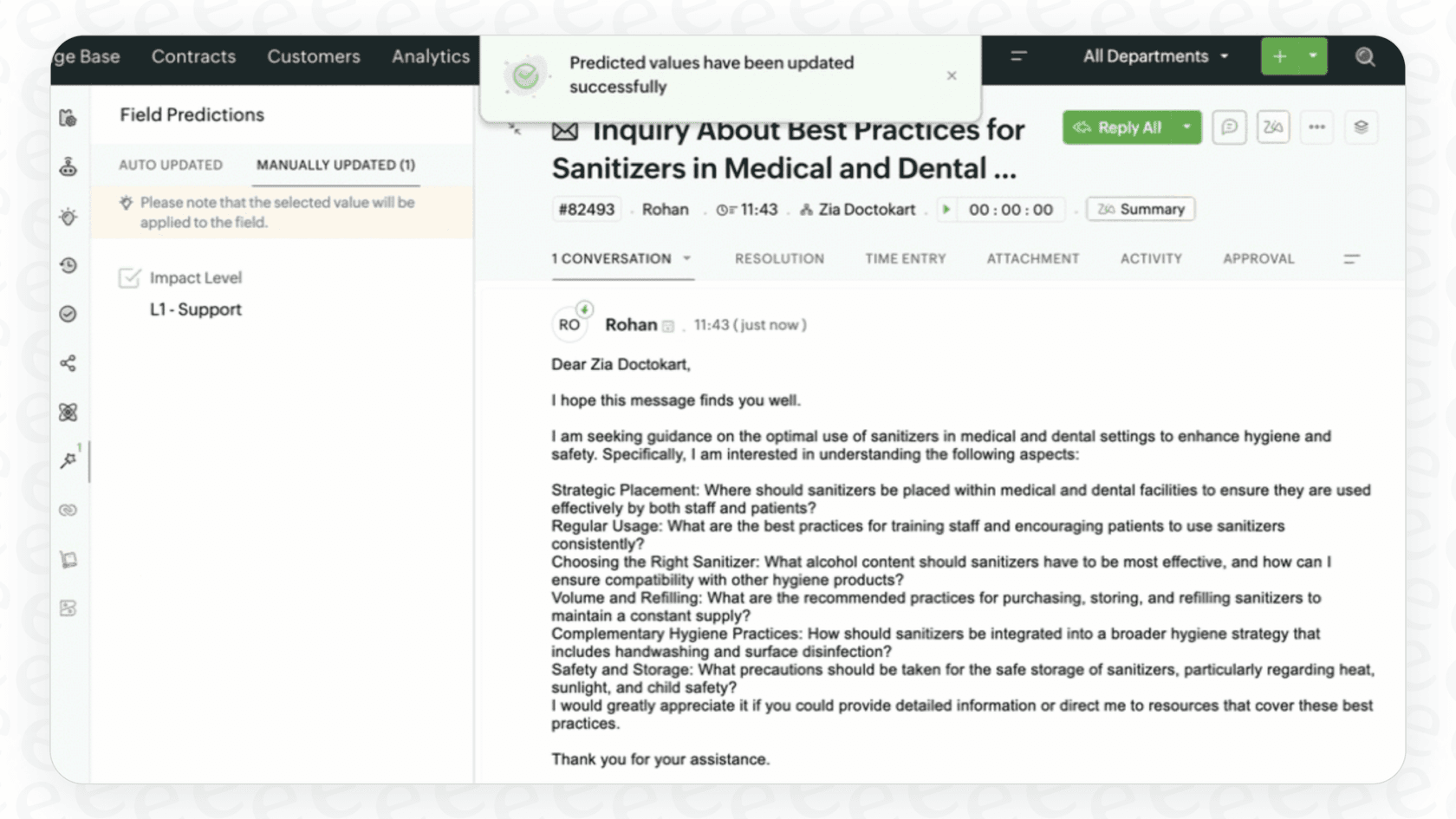Open the magic wand icon with notification badge
The width and height of the screenshot is (1456, 819).
click(68, 460)
